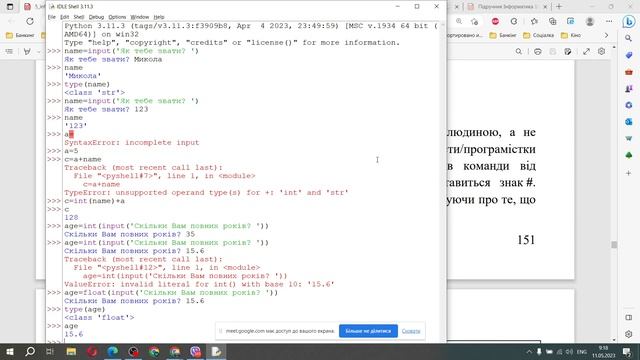Click the output <class 'float'>

tap(99, 318)
